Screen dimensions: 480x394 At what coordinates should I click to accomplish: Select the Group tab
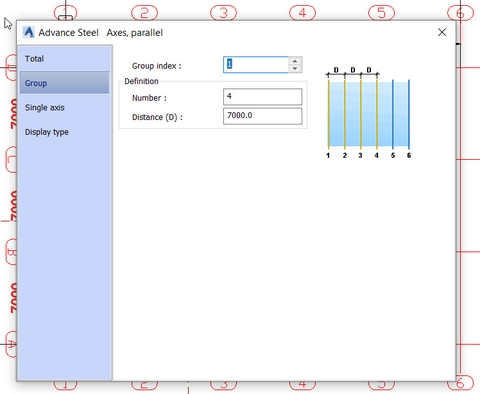65,83
